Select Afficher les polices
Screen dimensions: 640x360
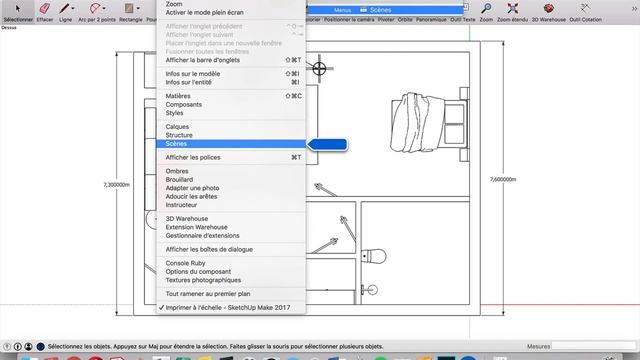pos(231,157)
